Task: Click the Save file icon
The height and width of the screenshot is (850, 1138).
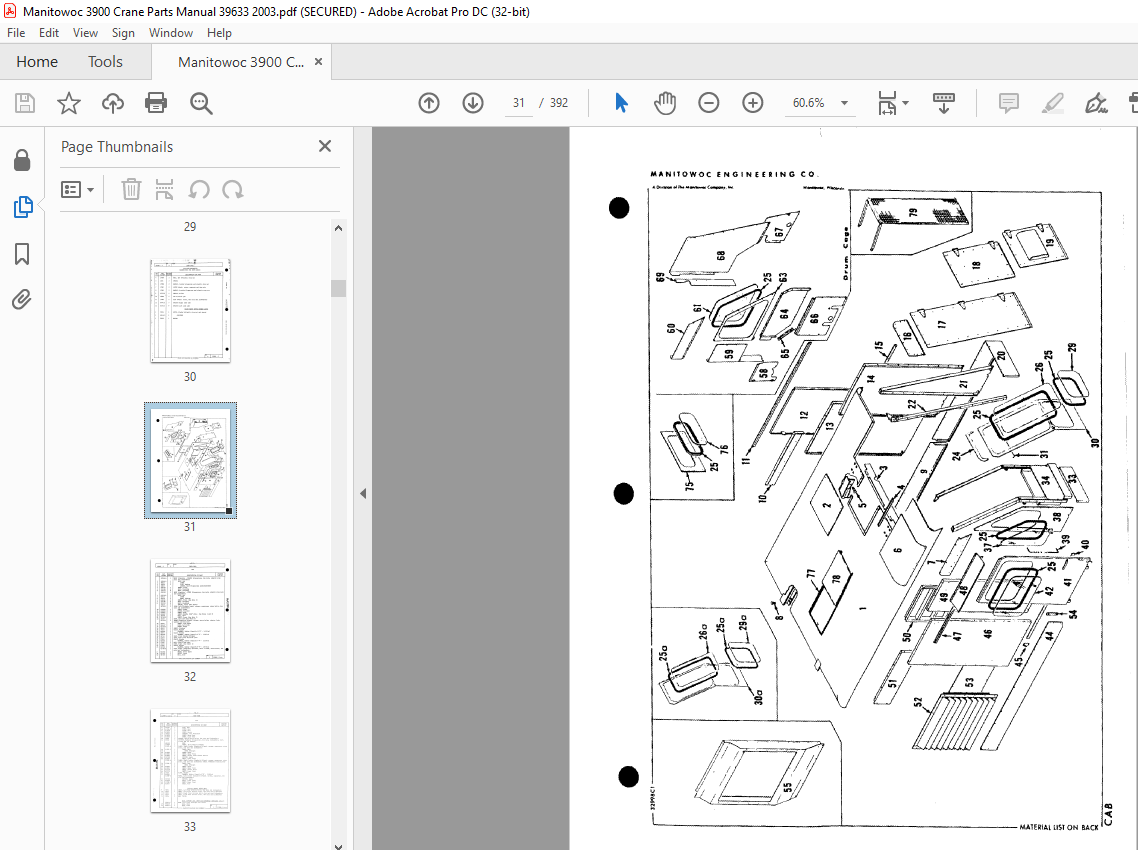Action: point(25,103)
